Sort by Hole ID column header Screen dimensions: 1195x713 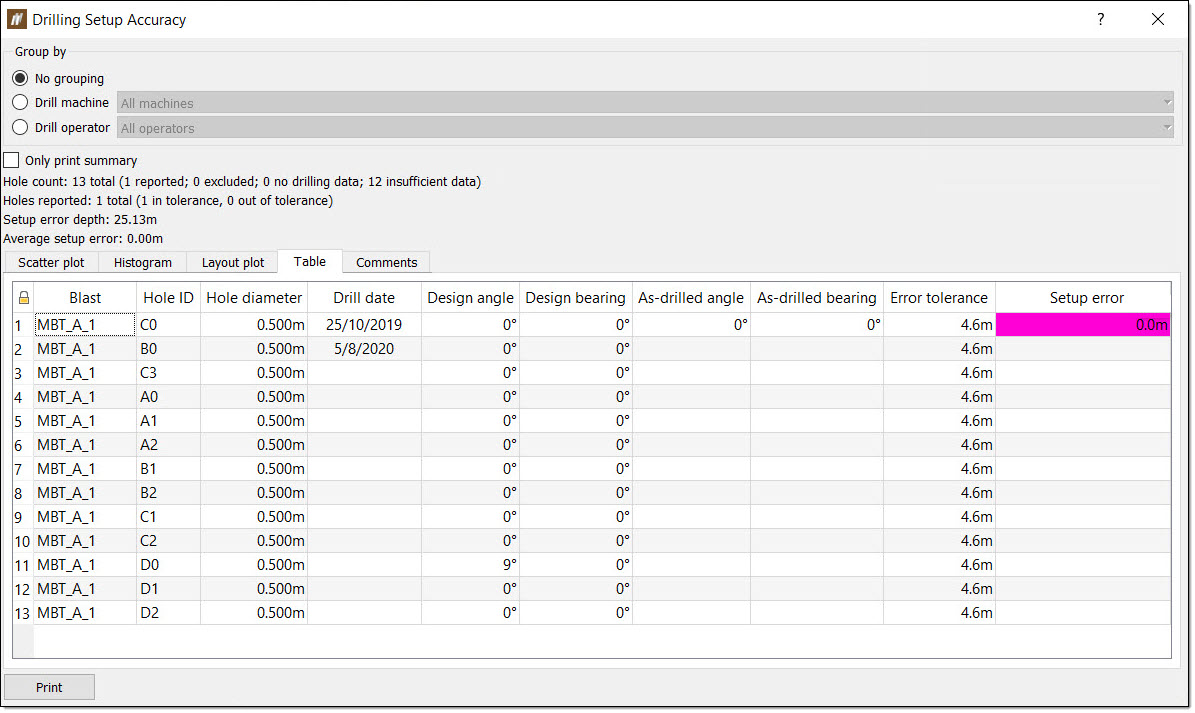(168, 298)
